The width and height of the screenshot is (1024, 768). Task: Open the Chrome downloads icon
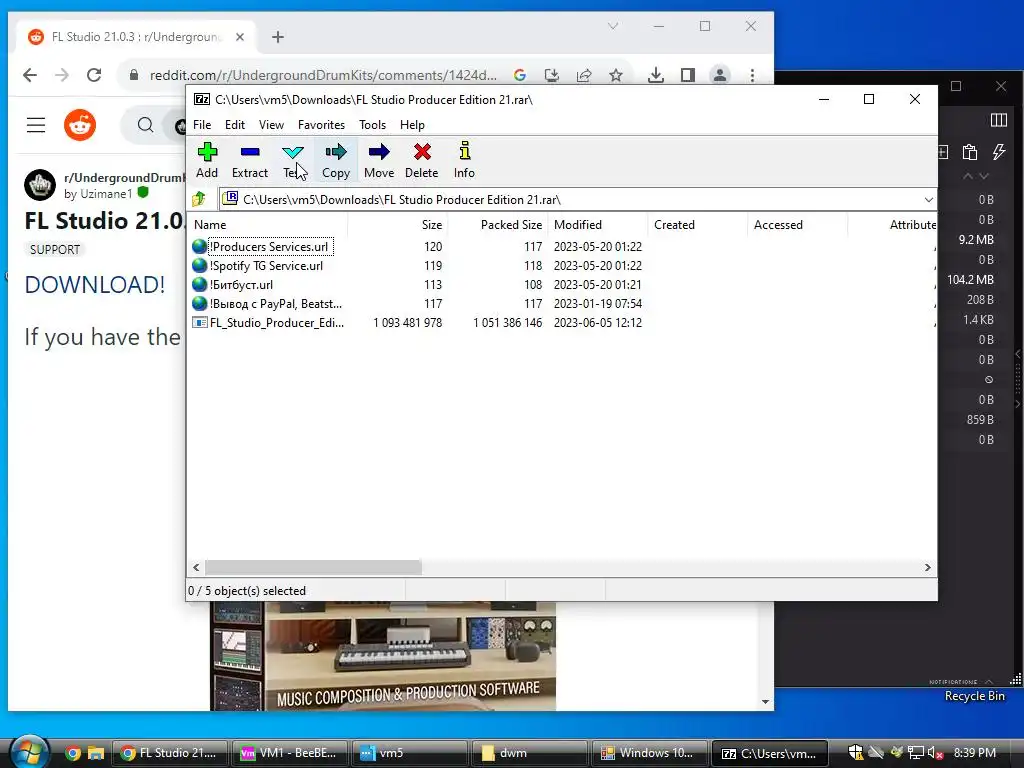pyautogui.click(x=656, y=75)
